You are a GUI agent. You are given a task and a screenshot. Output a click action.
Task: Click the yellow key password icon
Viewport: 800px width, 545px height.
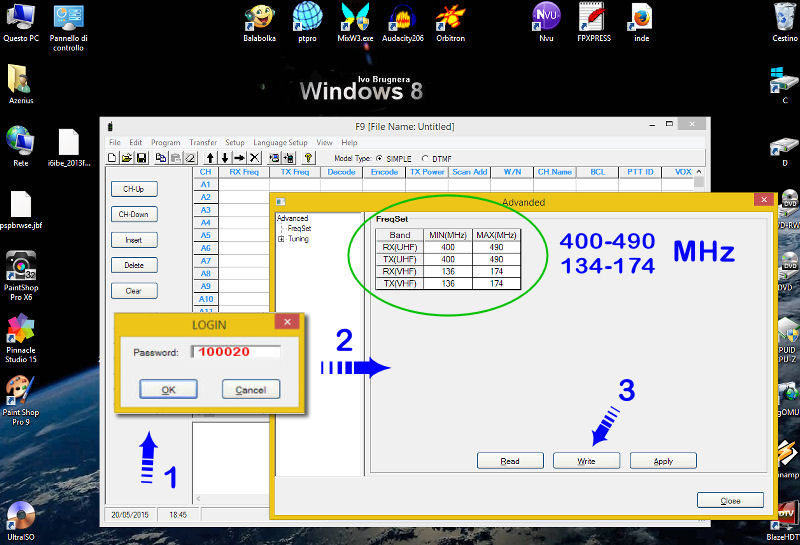pyautogui.click(x=308, y=158)
